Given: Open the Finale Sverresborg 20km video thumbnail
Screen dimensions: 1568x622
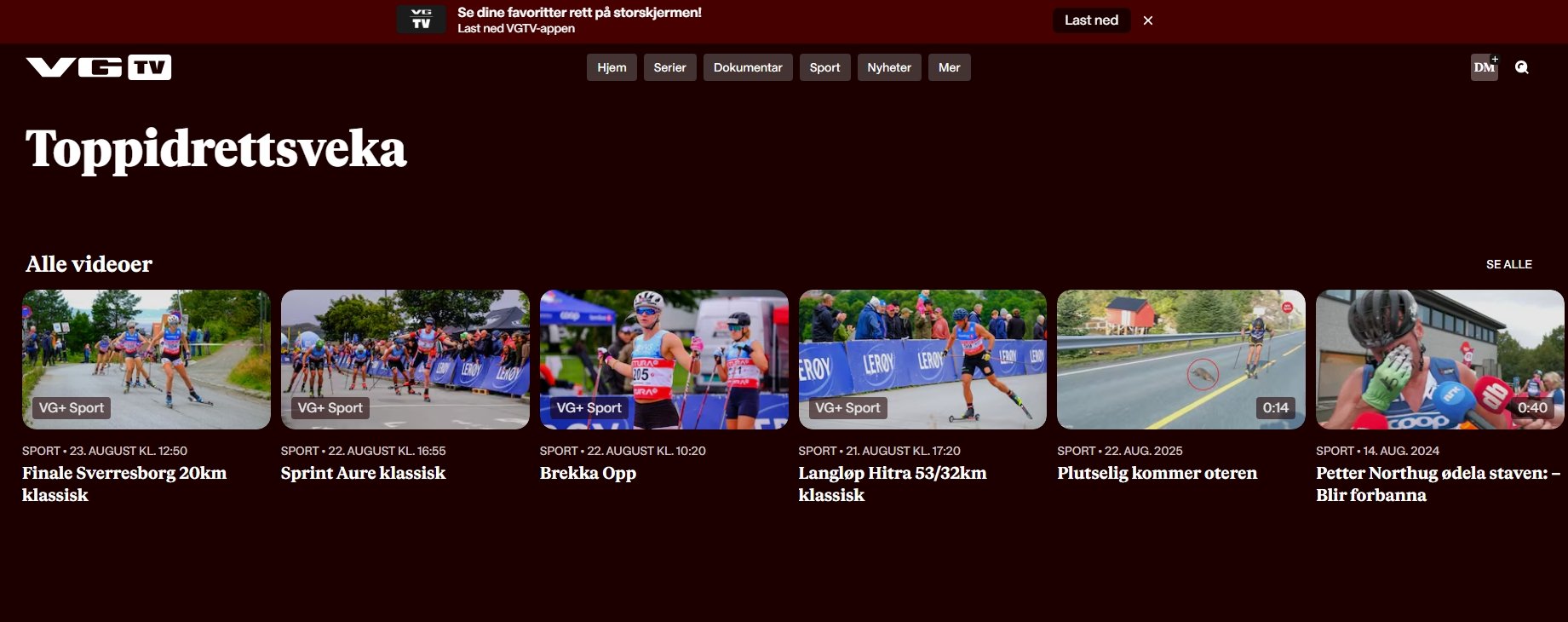Looking at the screenshot, I should click(x=146, y=360).
